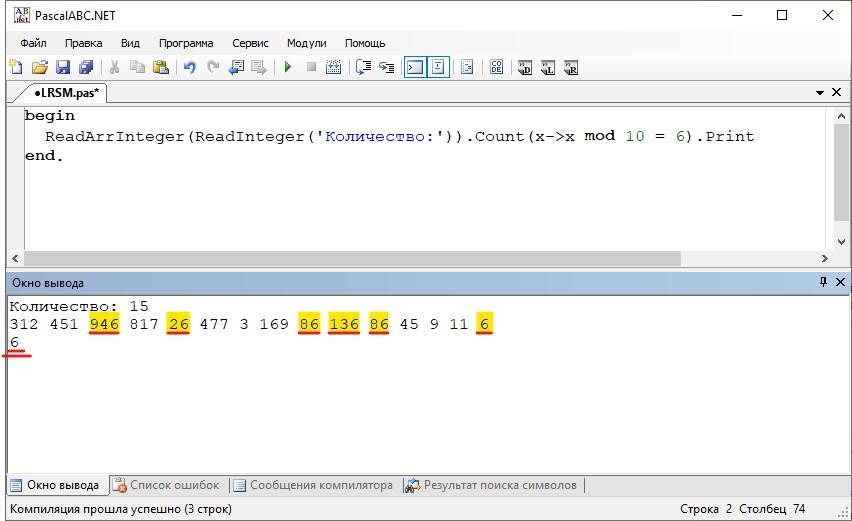Pin the Окно вывода panel

(823, 282)
